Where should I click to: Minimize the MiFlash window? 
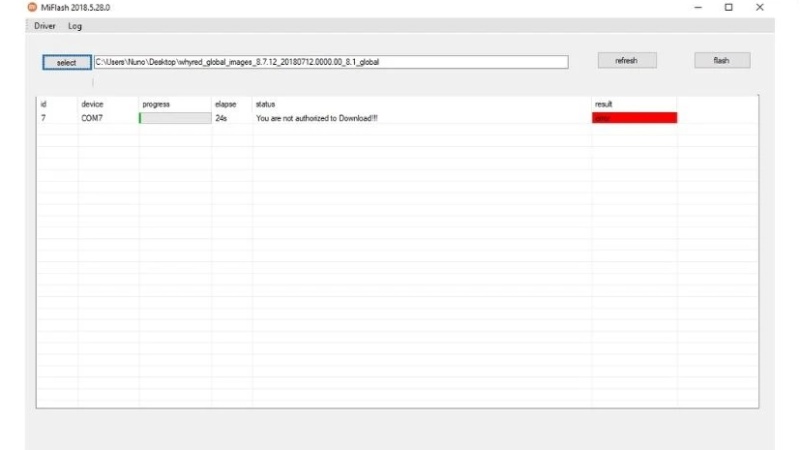[698, 7]
